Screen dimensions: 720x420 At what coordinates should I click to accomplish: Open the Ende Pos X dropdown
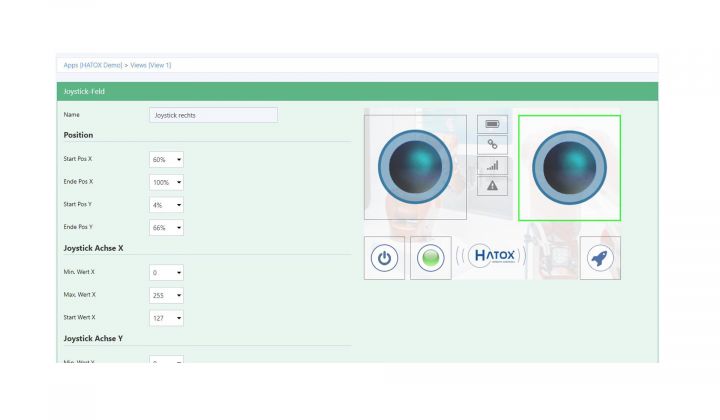[x=166, y=182]
